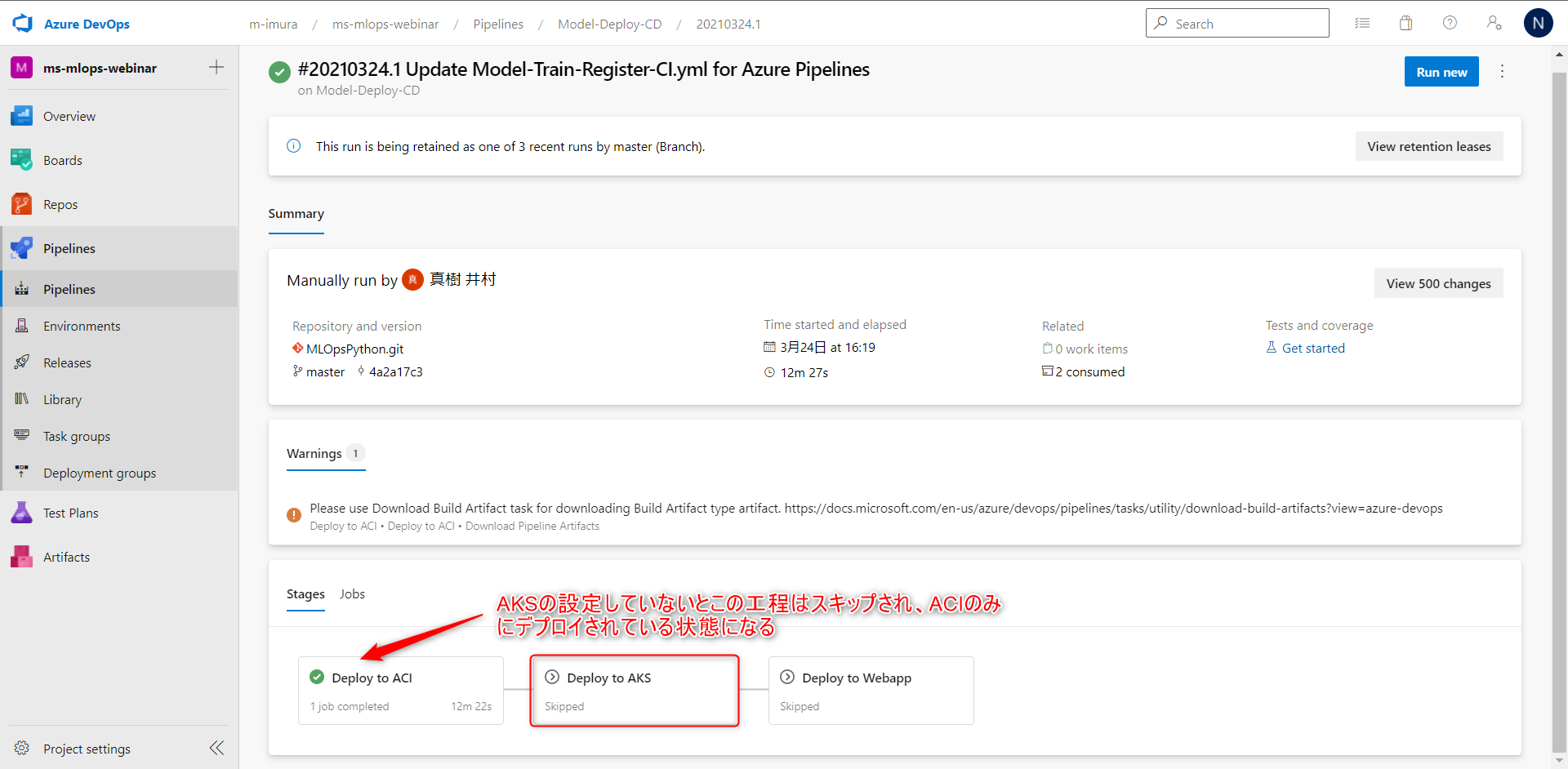1568x769 pixels.
Task: Click 'on Model-Deploy-CD' pipeline subtitle
Action: click(359, 90)
